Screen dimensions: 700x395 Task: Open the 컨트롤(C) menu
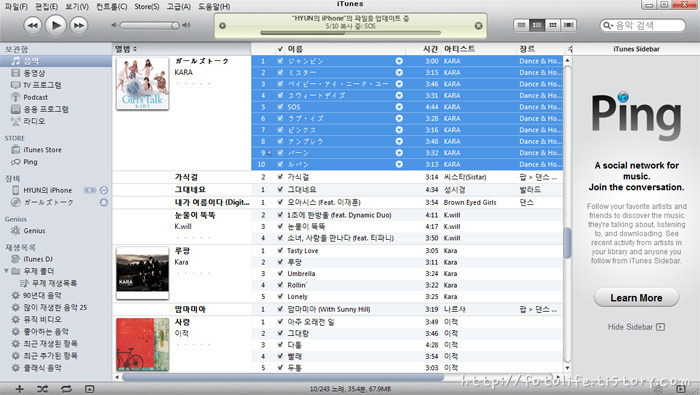[x=112, y=6]
